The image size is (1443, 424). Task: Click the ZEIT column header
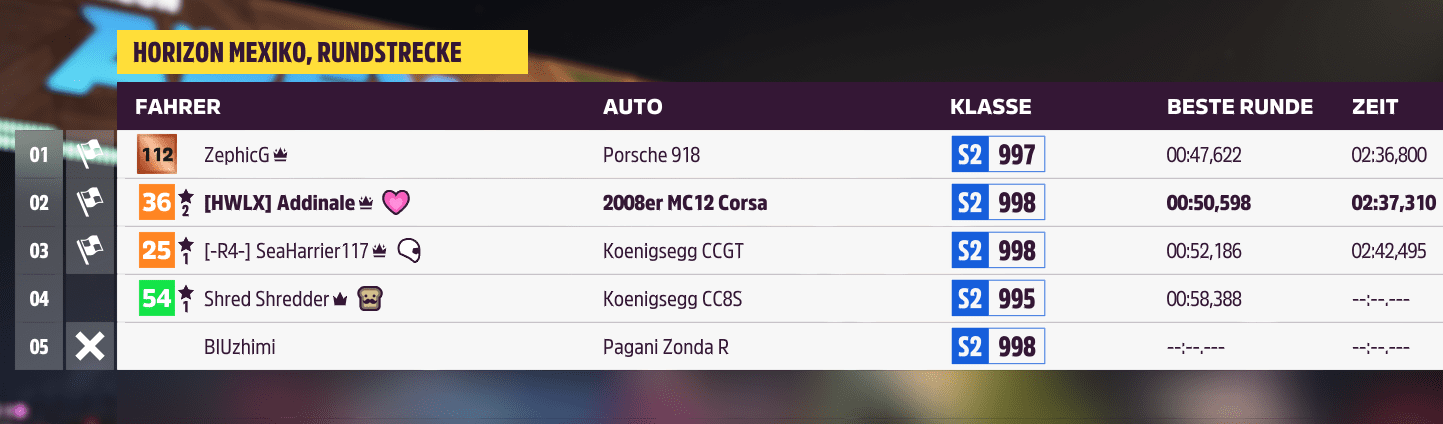(x=1374, y=107)
